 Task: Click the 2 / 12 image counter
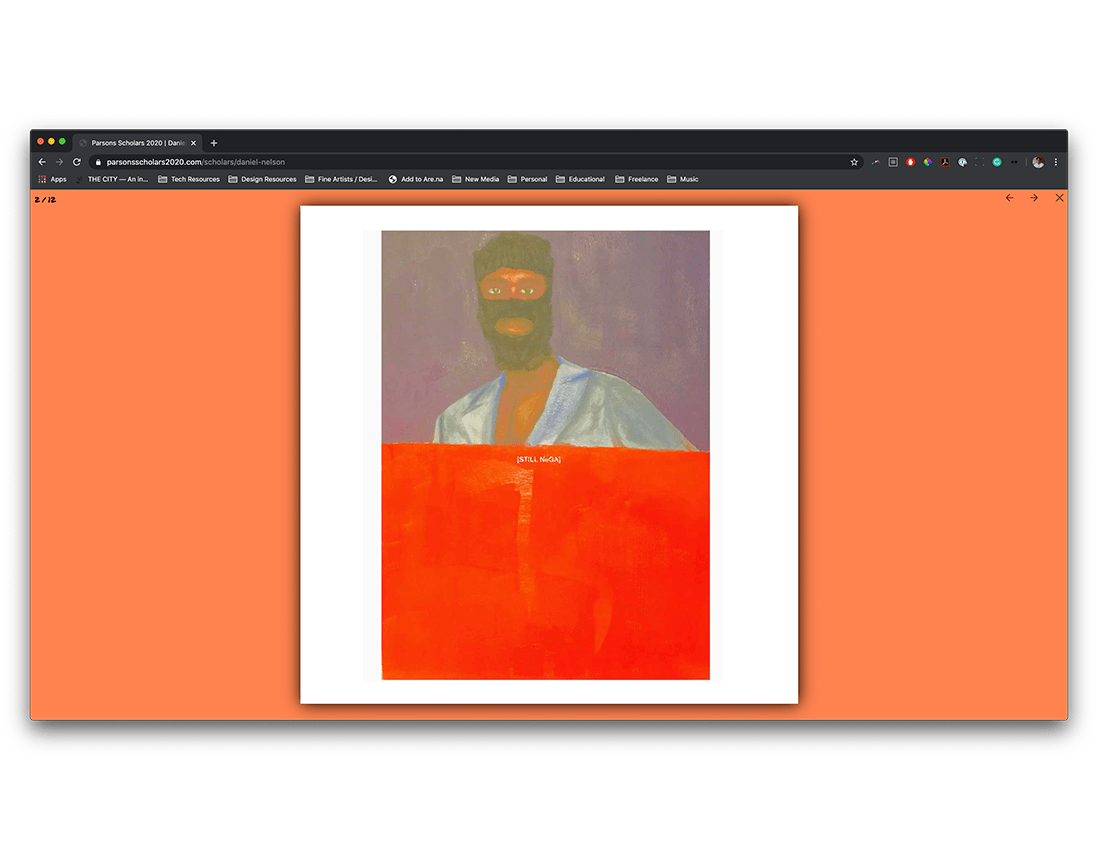(46, 200)
